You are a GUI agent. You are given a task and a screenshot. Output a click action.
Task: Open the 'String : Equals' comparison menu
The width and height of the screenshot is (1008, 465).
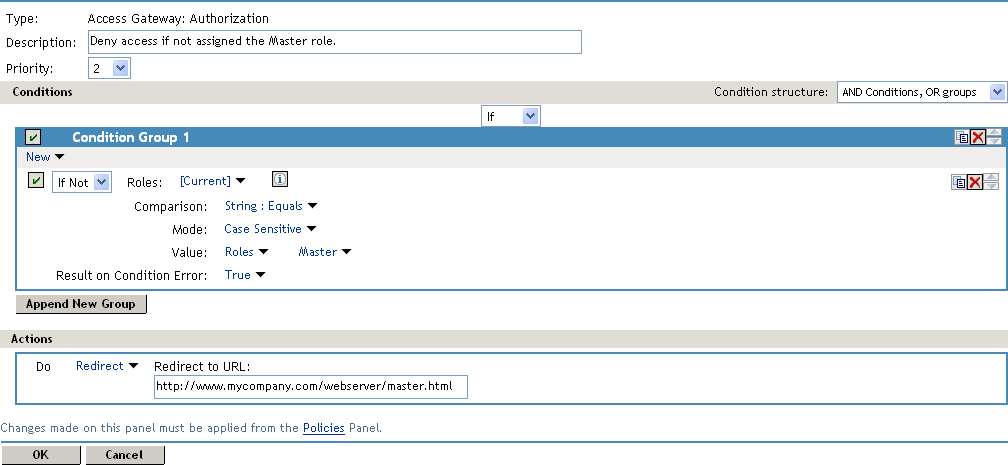(x=270, y=206)
